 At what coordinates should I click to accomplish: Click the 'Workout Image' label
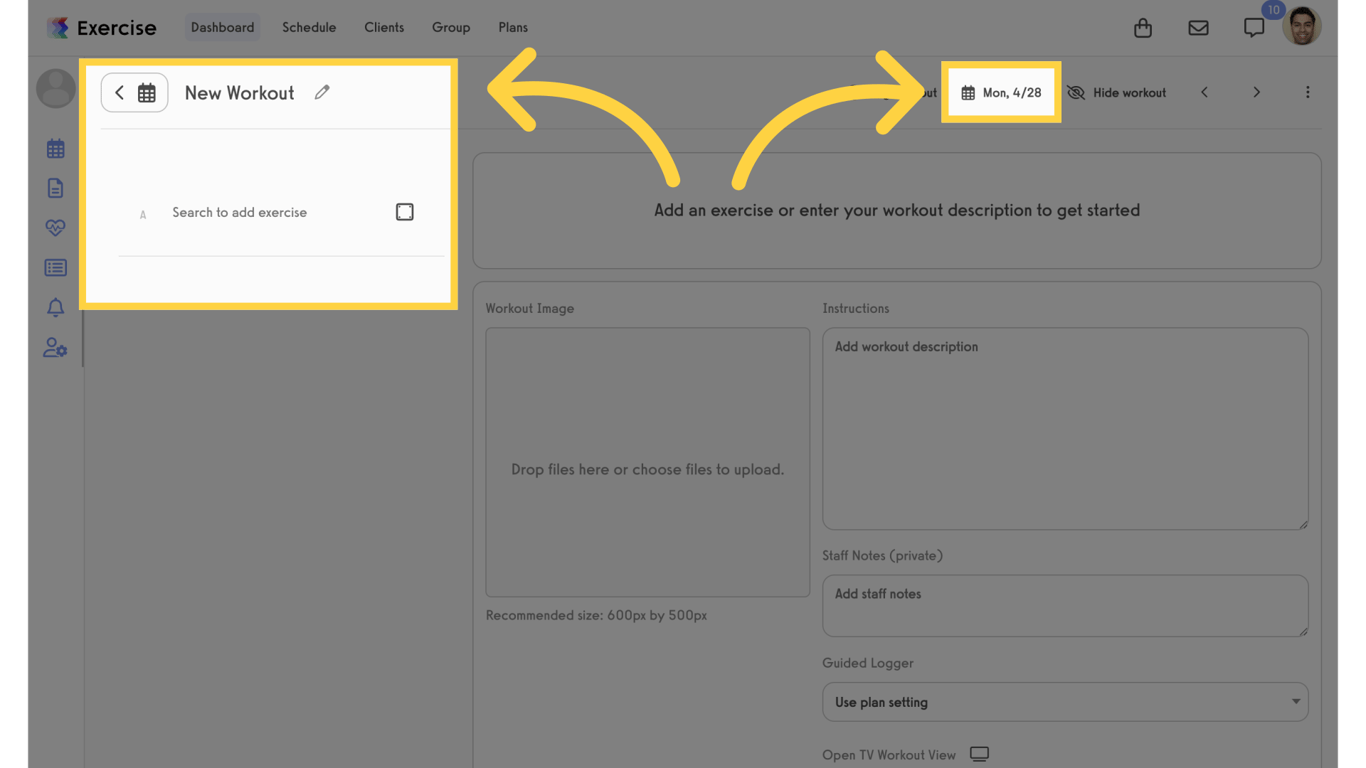coord(529,309)
